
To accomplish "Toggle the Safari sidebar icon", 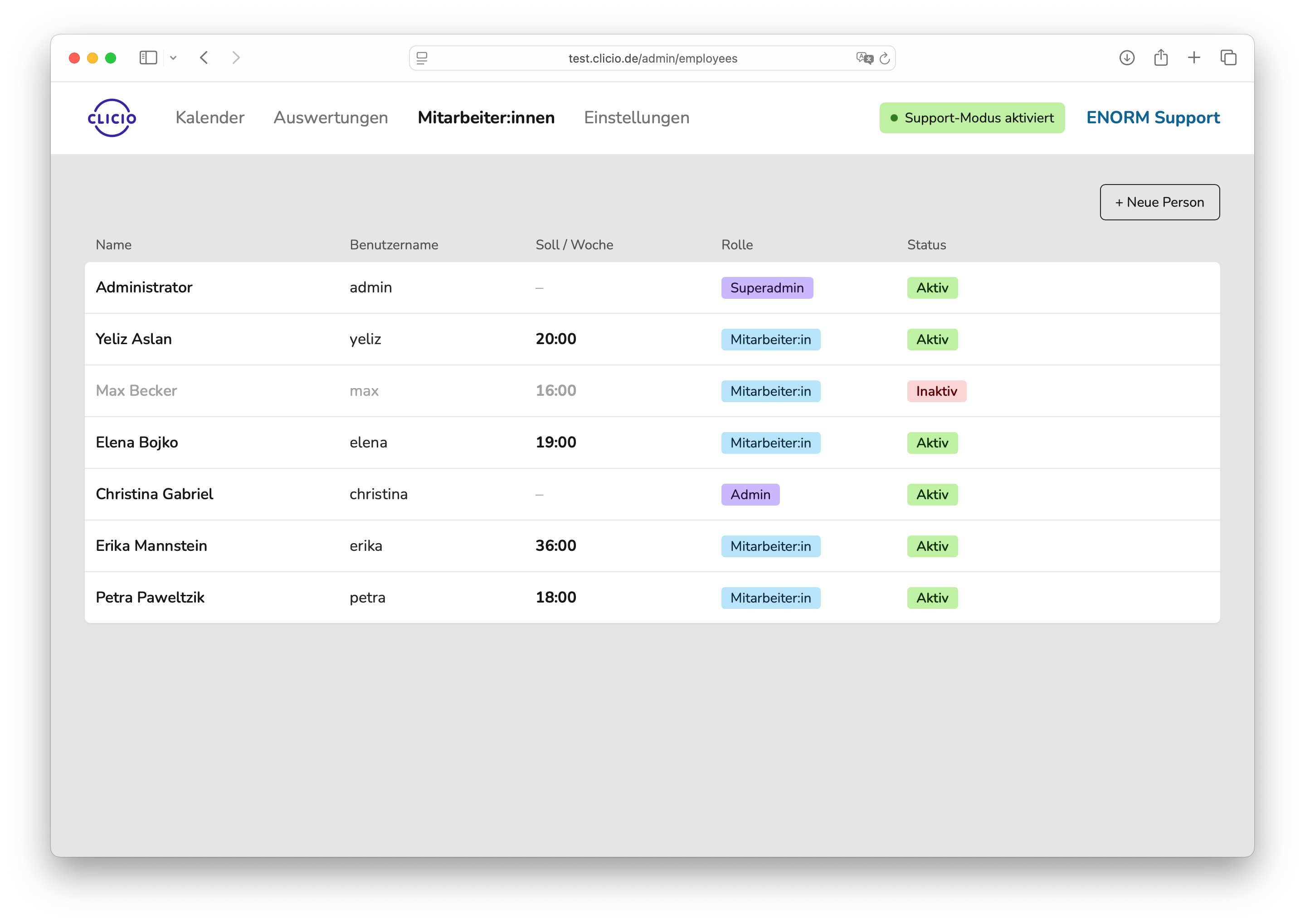I will pyautogui.click(x=148, y=58).
